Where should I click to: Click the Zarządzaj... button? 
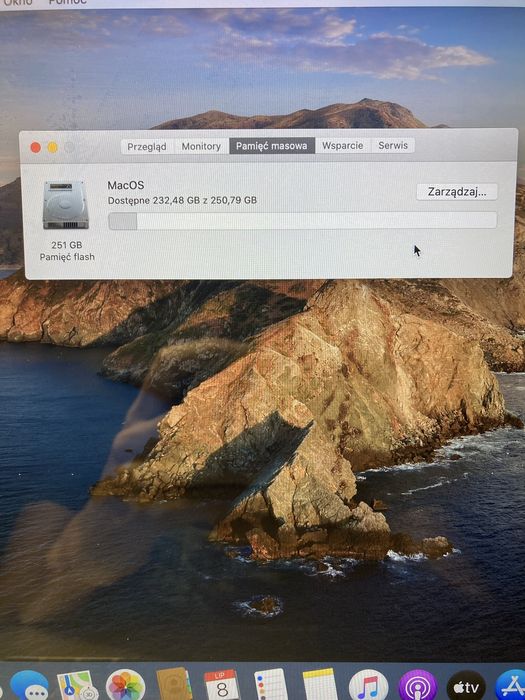457,192
